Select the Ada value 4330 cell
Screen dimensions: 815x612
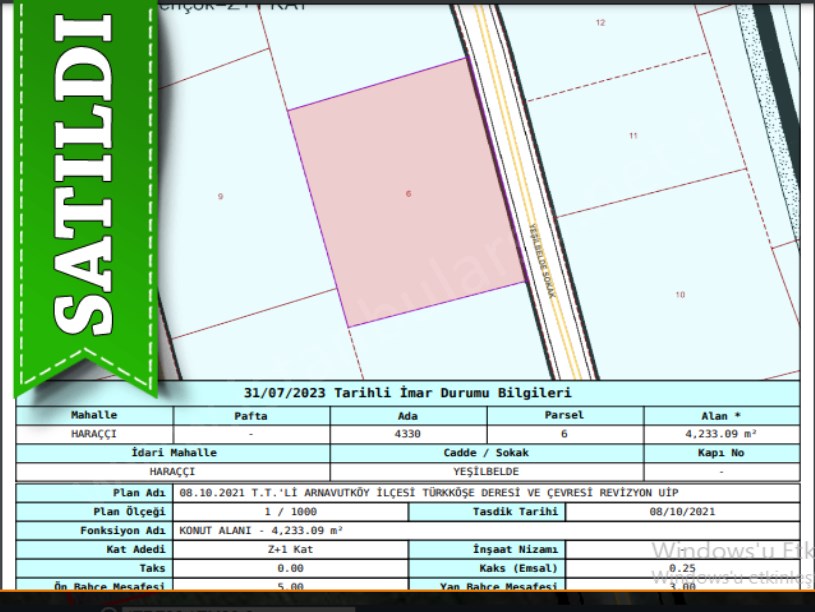408,434
